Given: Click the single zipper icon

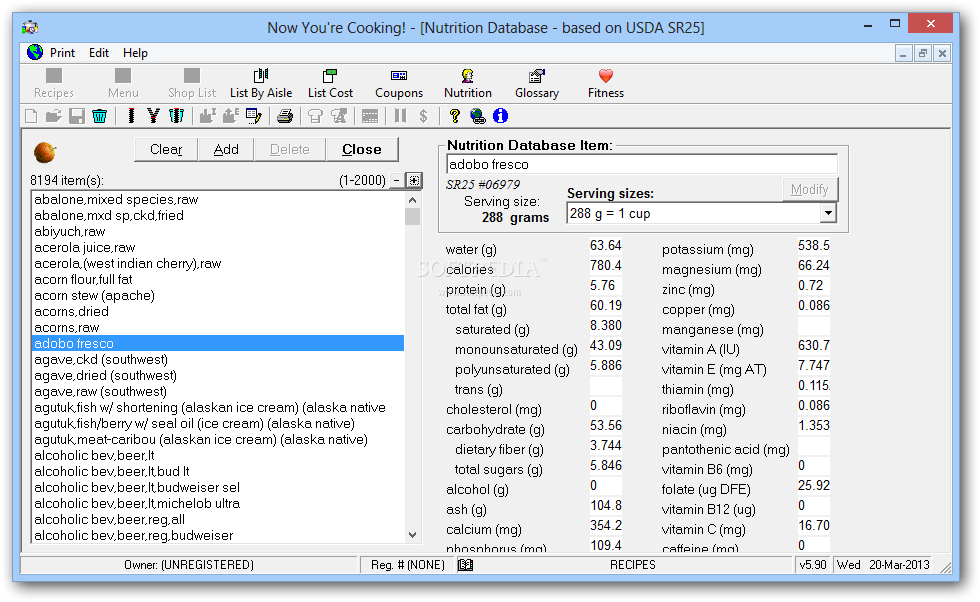Looking at the screenshot, I should [131, 116].
